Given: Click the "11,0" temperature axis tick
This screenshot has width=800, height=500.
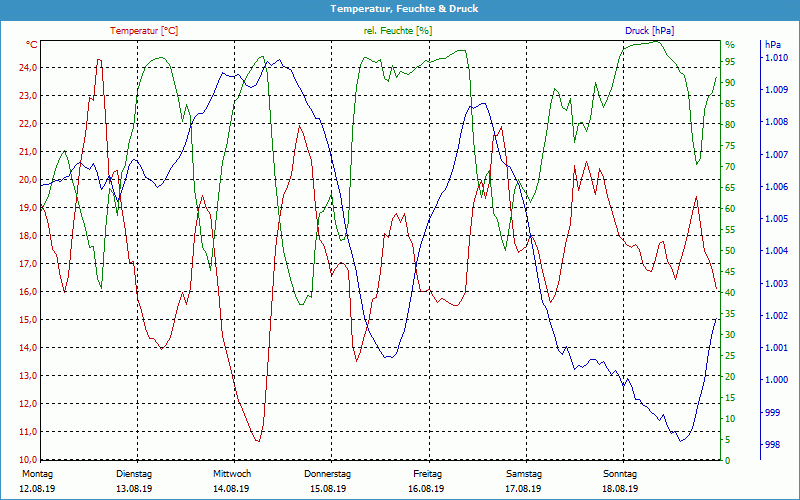Looking at the screenshot, I should pos(28,432).
